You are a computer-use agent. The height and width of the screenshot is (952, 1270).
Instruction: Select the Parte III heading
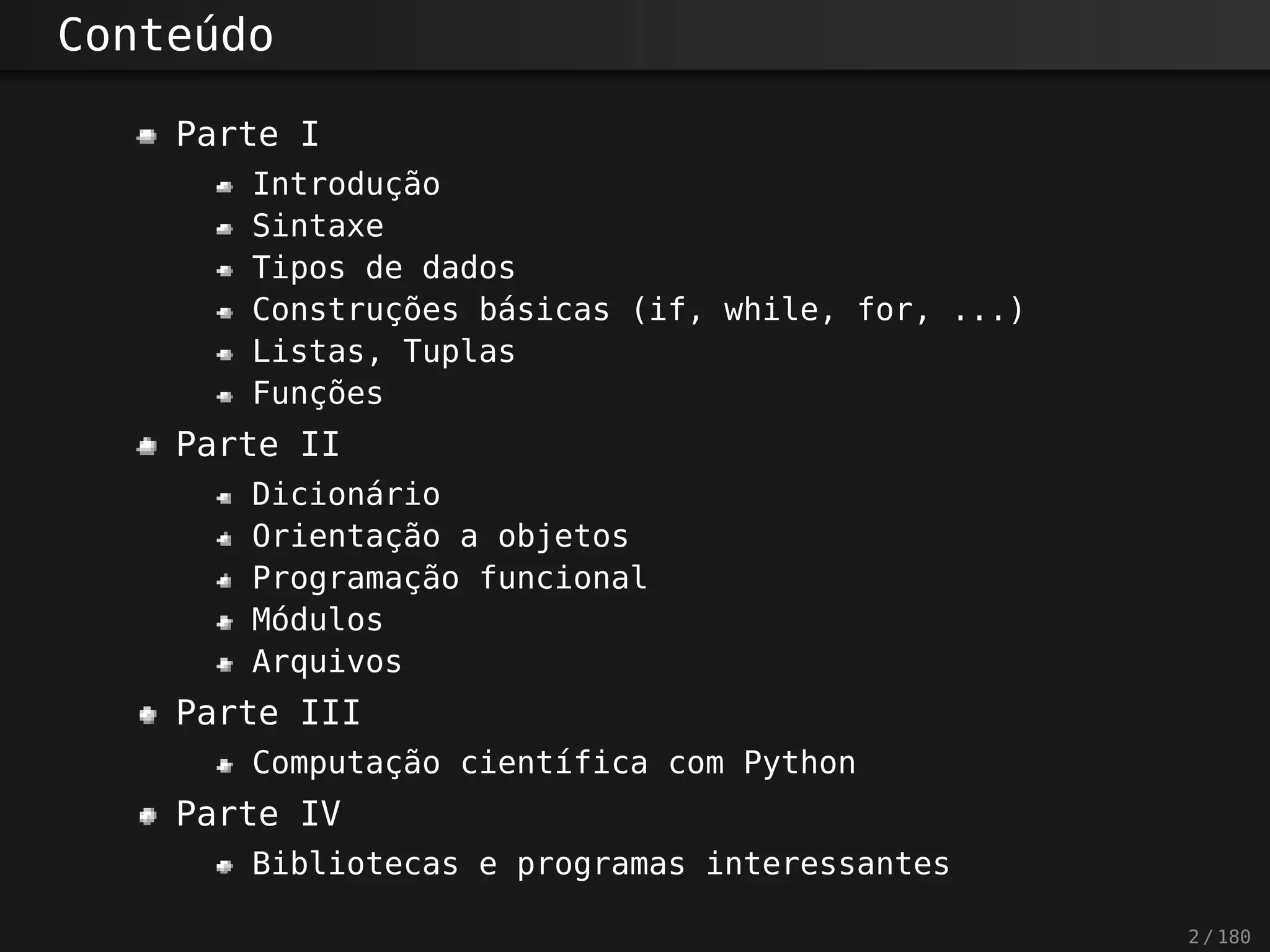(x=268, y=713)
